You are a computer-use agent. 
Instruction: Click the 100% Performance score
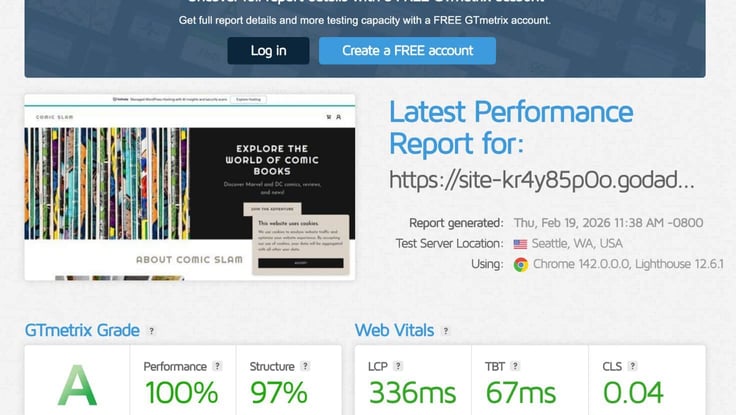tap(181, 392)
